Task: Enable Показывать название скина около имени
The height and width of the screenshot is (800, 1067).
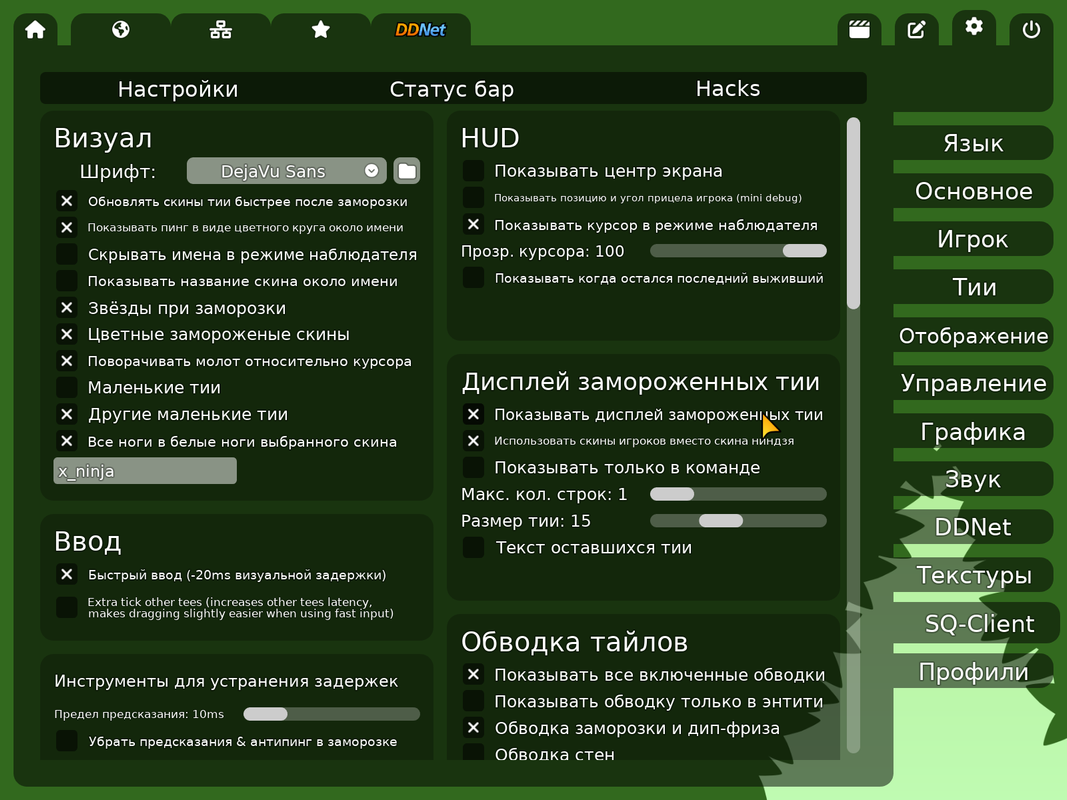Action: 67,280
